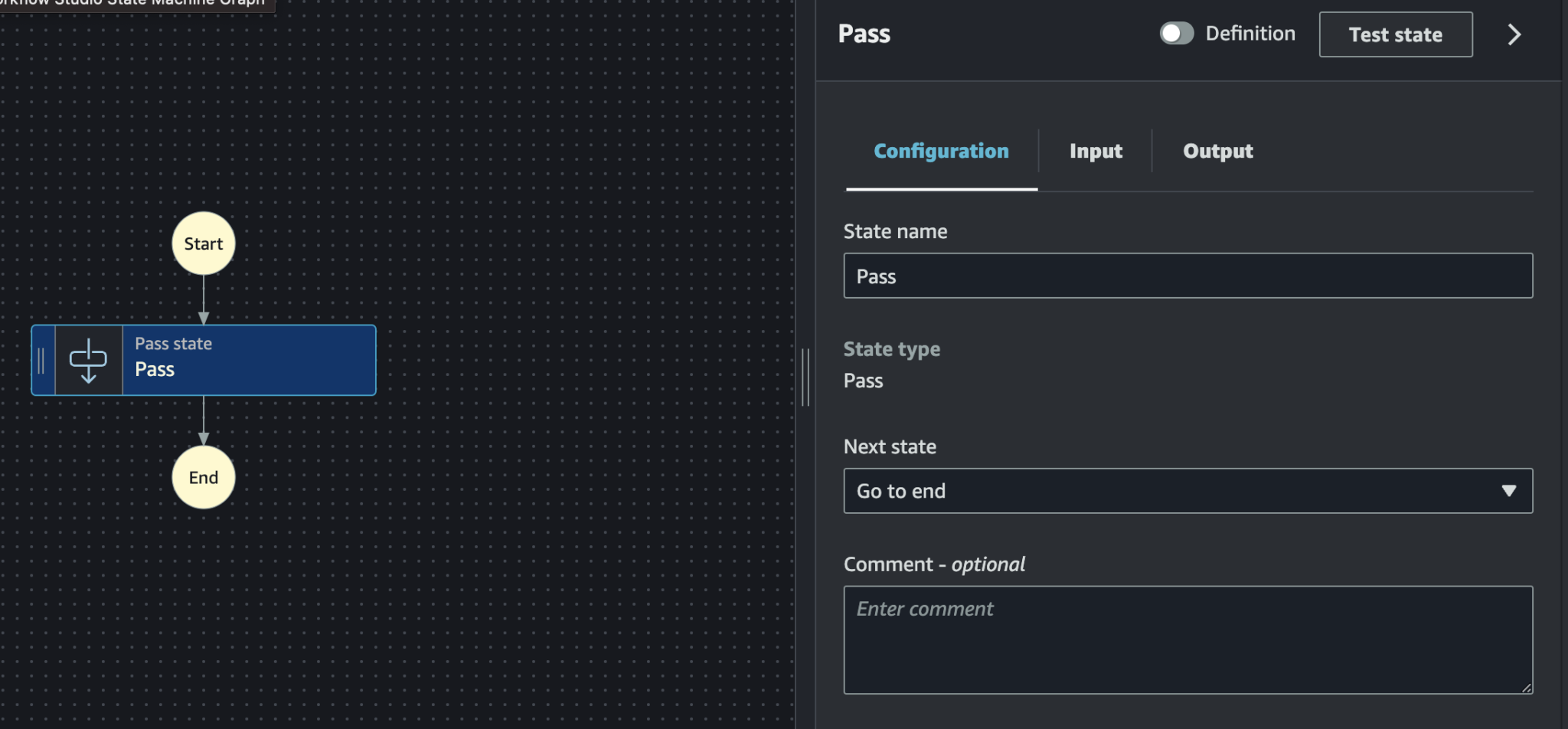Click the vertical panel divider handle
Screen dimensions: 1568x729
805,377
